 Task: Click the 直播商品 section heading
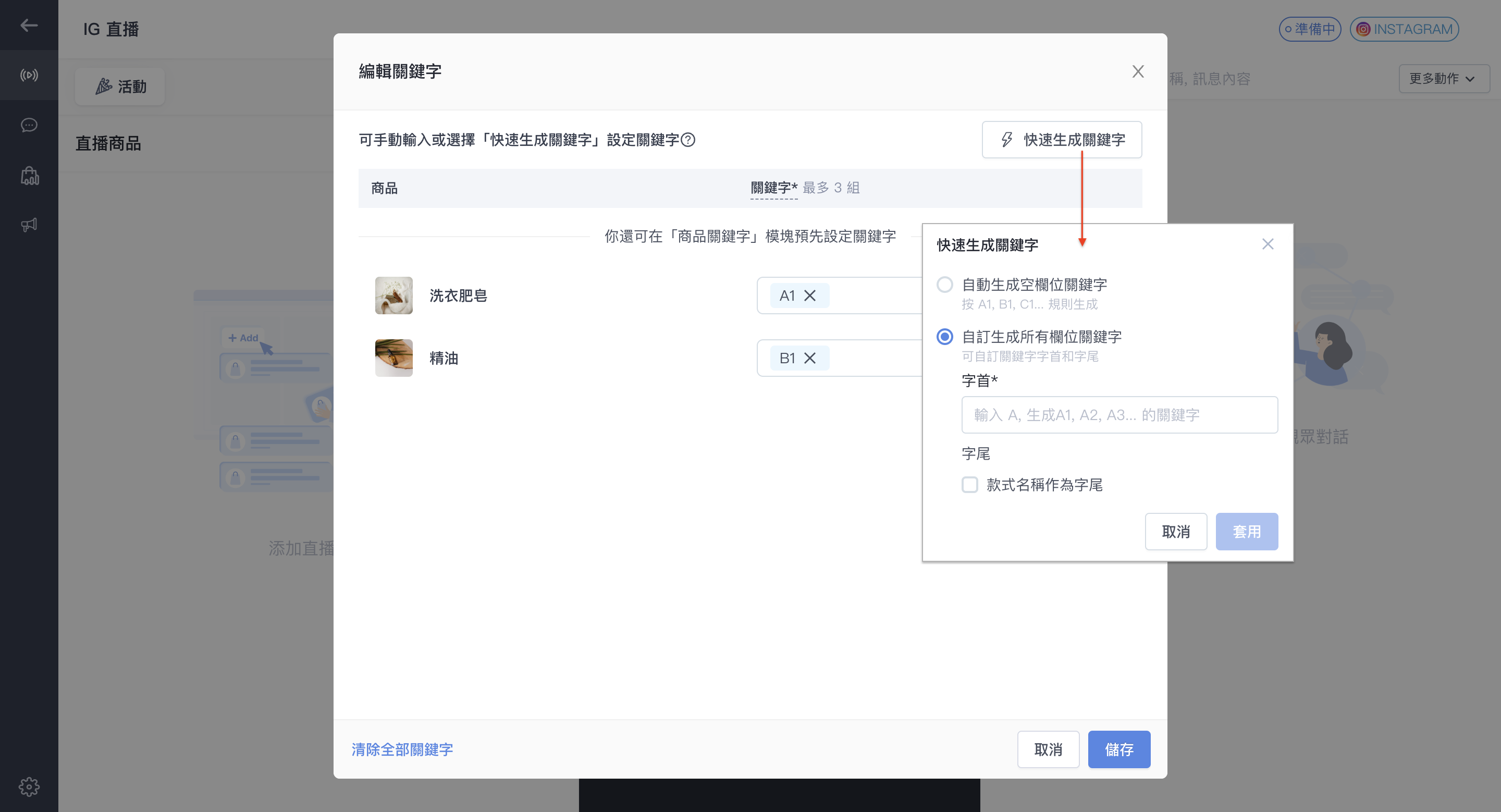point(108,144)
